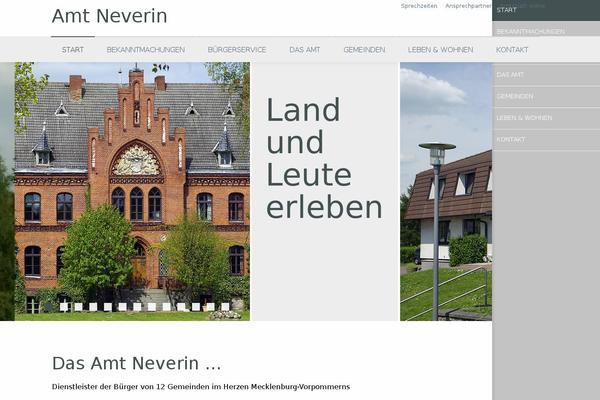Open the Ansprechpartner link in the header

coord(468,6)
